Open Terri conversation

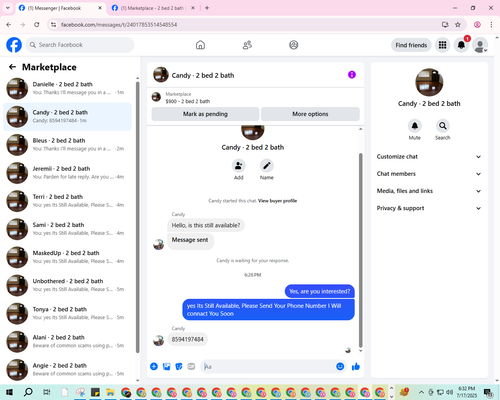(x=67, y=201)
